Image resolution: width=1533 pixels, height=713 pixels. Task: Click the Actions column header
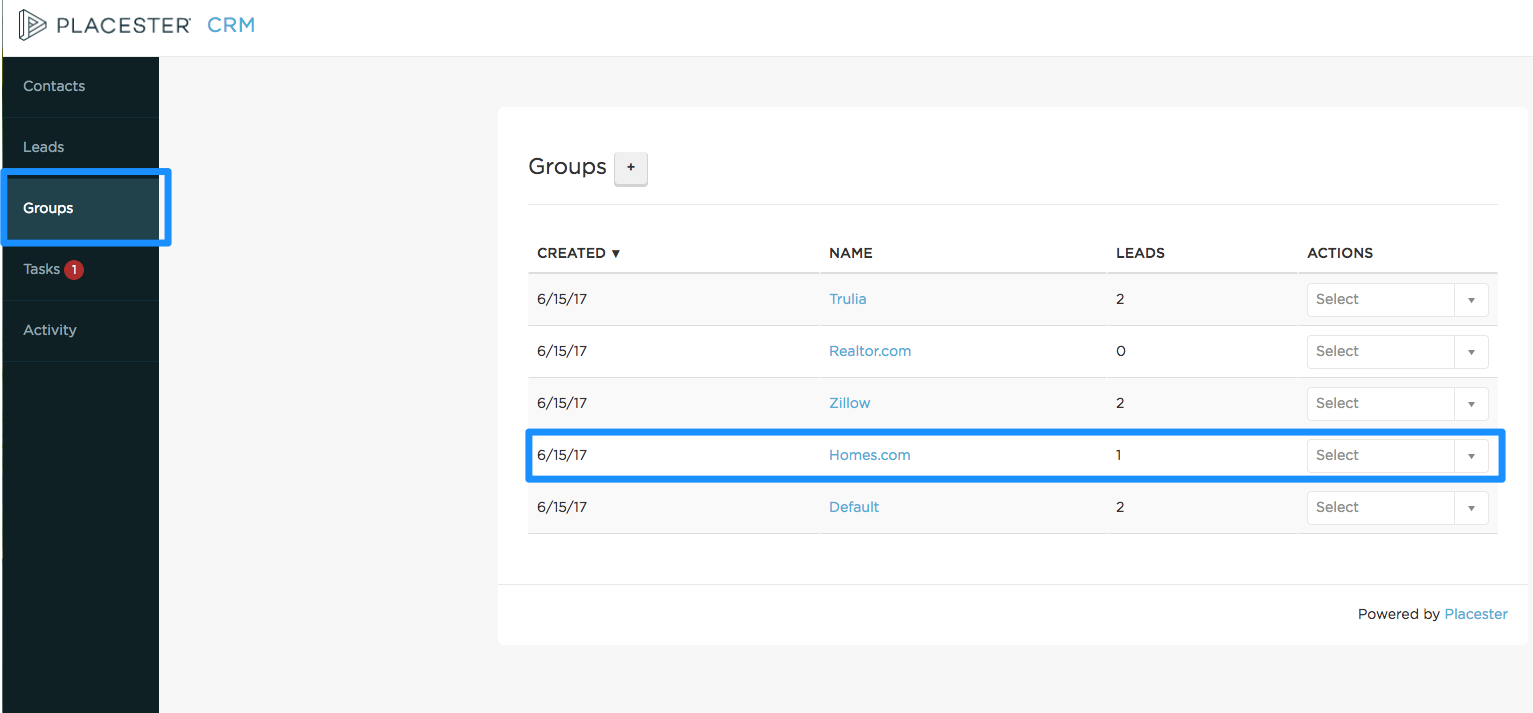tap(1340, 253)
